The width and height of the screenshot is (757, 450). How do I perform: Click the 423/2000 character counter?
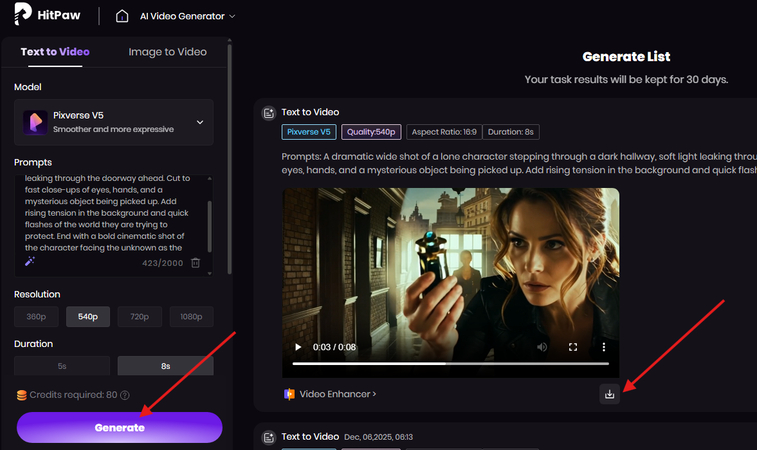pyautogui.click(x=163, y=263)
